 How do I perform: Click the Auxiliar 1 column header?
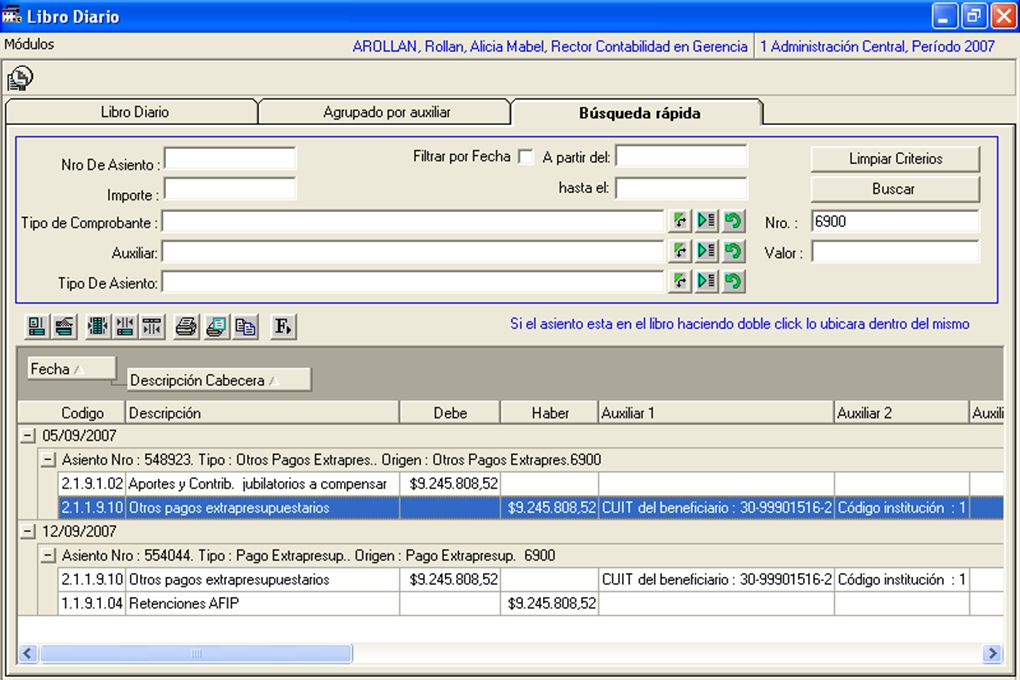tap(716, 413)
